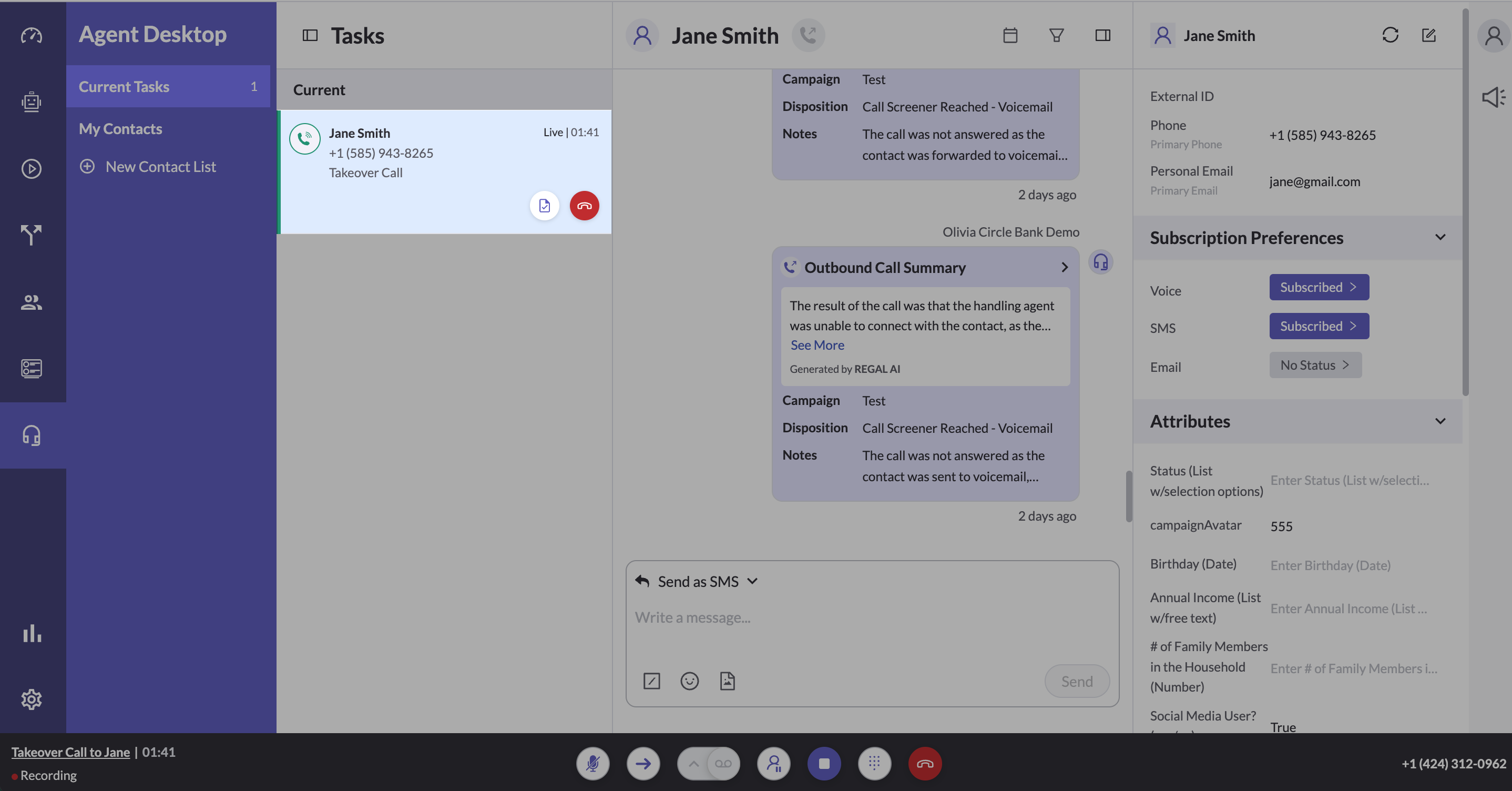1512x791 pixels.
Task: Open the dialpad keypad button
Action: coord(874,764)
